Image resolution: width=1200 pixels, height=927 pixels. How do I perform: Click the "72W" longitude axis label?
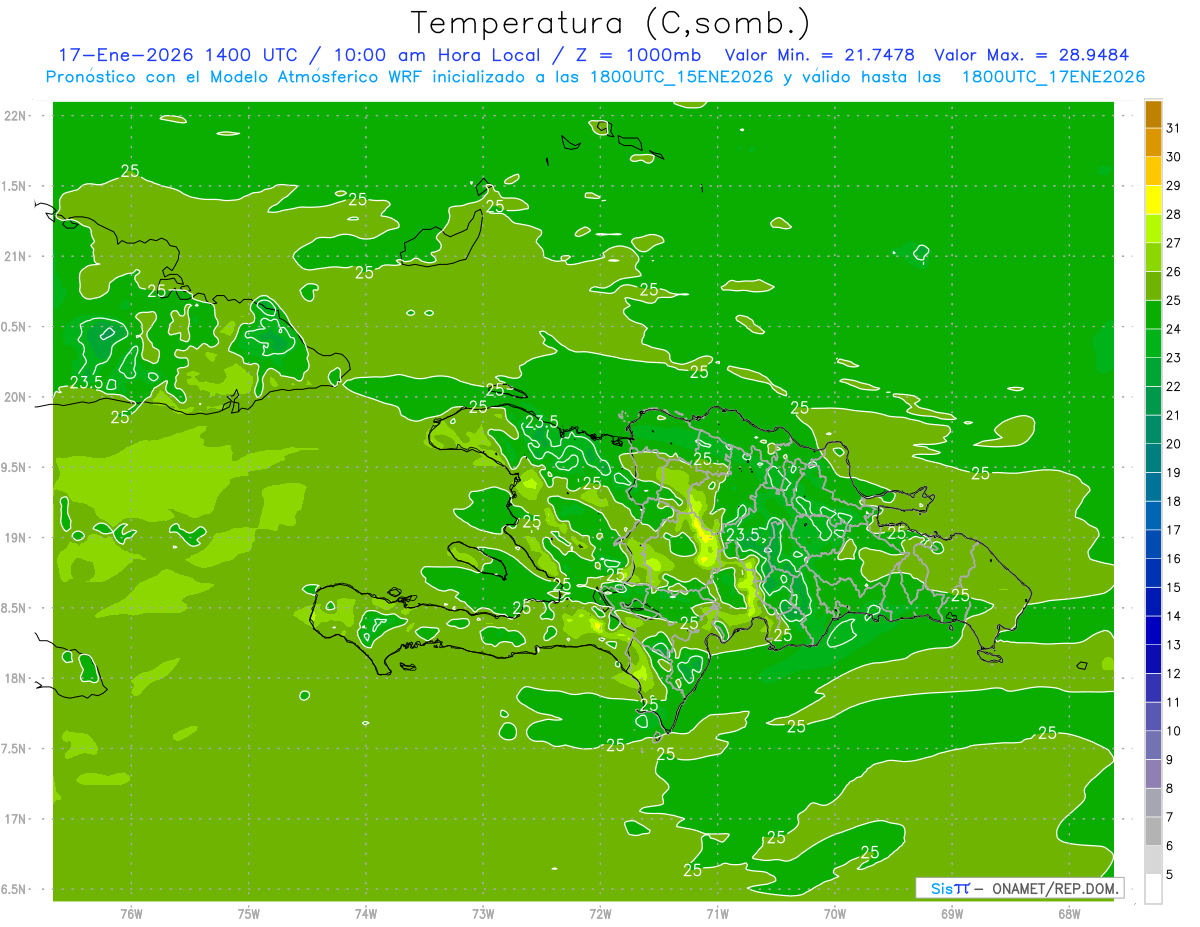click(600, 913)
